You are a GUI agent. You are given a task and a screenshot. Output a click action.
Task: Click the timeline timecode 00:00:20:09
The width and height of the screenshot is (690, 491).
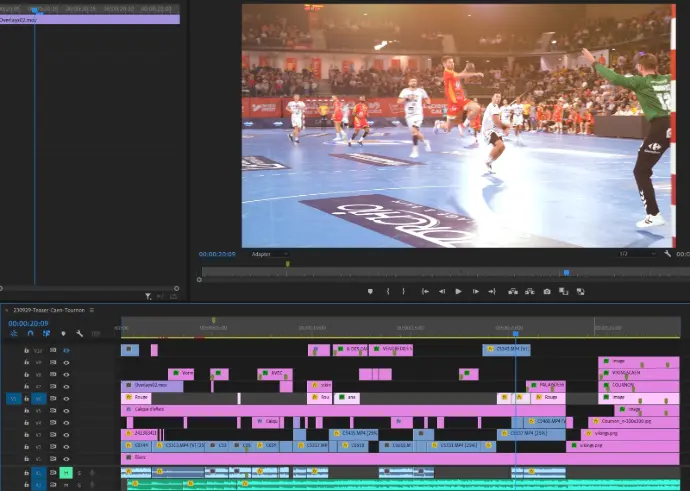[x=28, y=323]
